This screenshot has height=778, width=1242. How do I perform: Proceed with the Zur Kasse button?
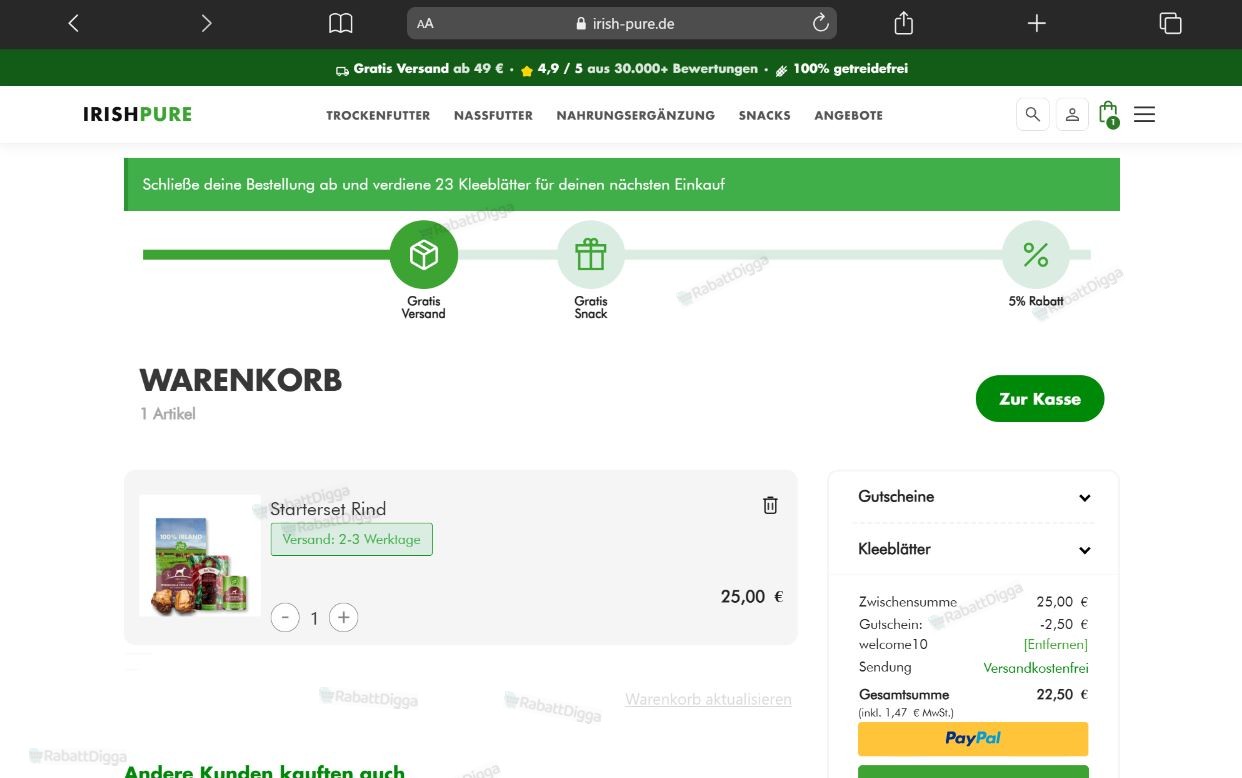click(1040, 398)
